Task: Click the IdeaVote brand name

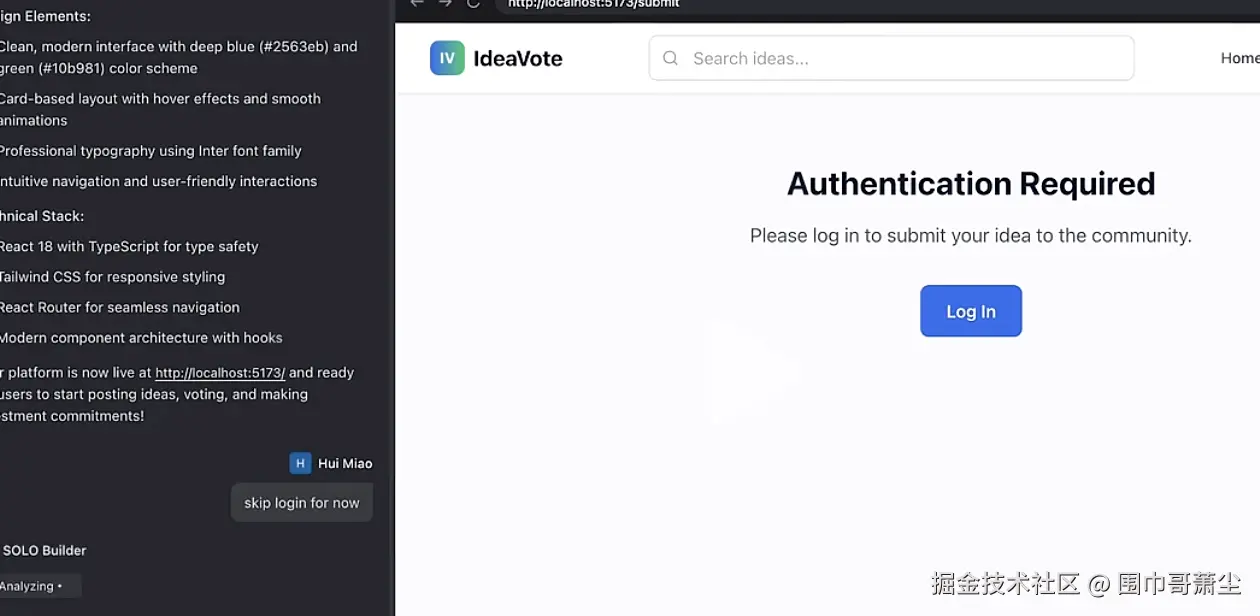Action: [x=518, y=59]
